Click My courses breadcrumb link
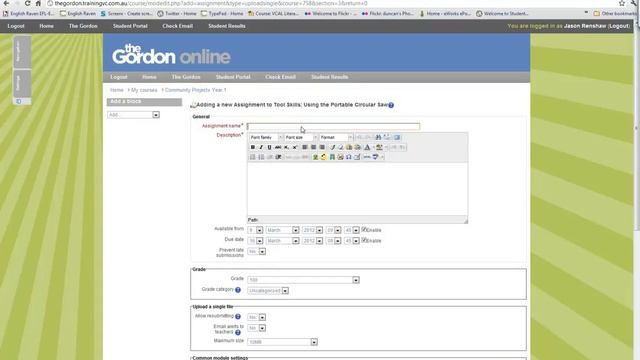 point(144,90)
